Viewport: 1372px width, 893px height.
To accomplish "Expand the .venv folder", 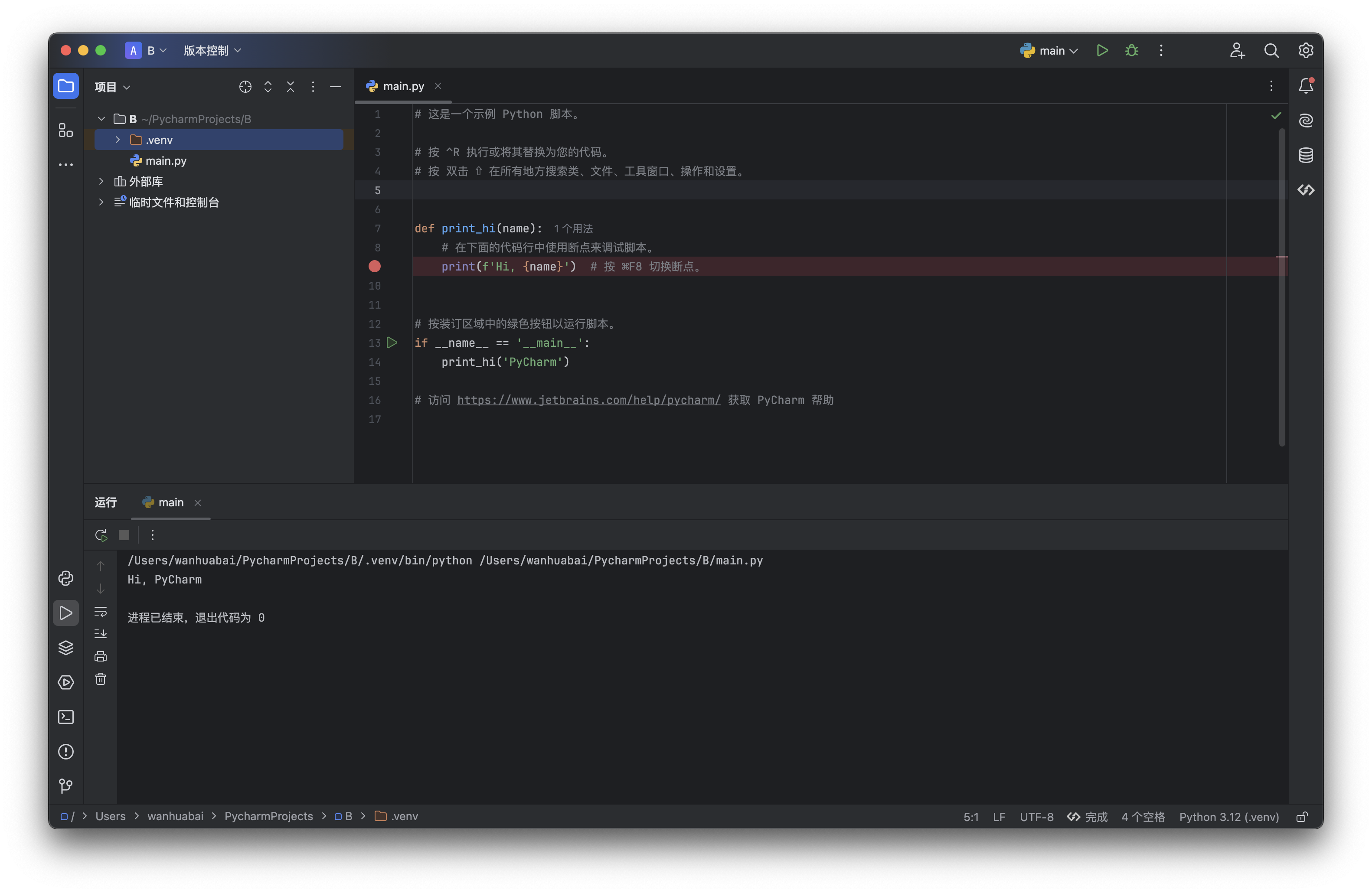I will coord(118,140).
